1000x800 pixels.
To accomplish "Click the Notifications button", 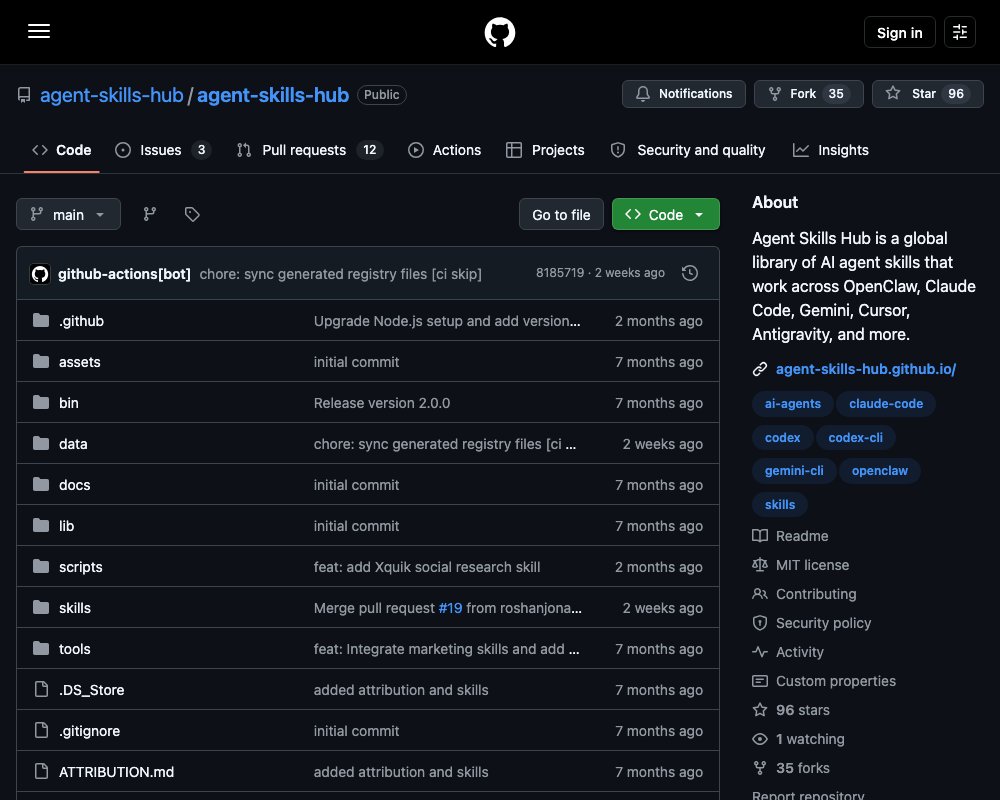I will [x=684, y=94].
